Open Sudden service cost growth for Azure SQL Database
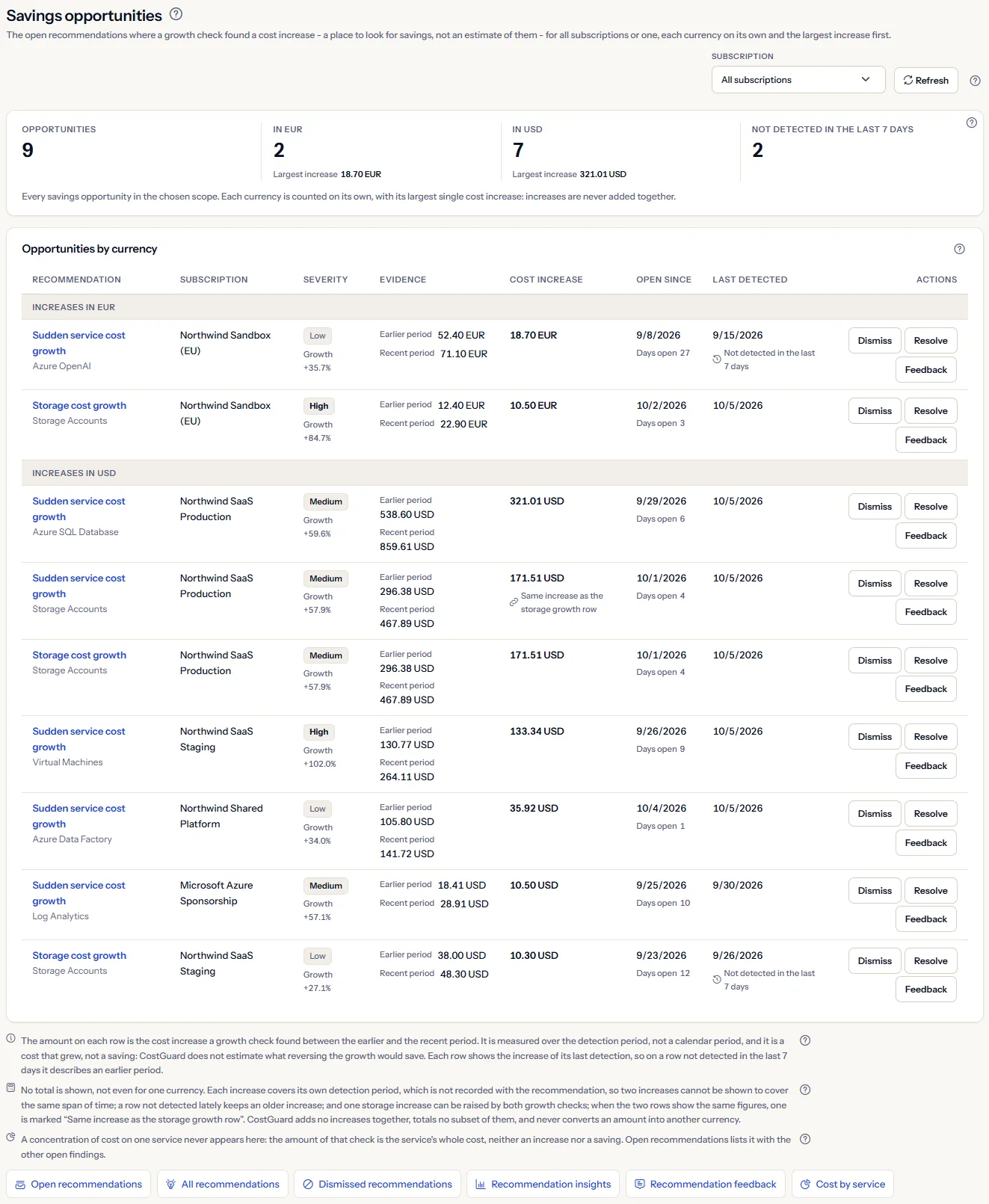The width and height of the screenshot is (989, 1204). click(78, 509)
